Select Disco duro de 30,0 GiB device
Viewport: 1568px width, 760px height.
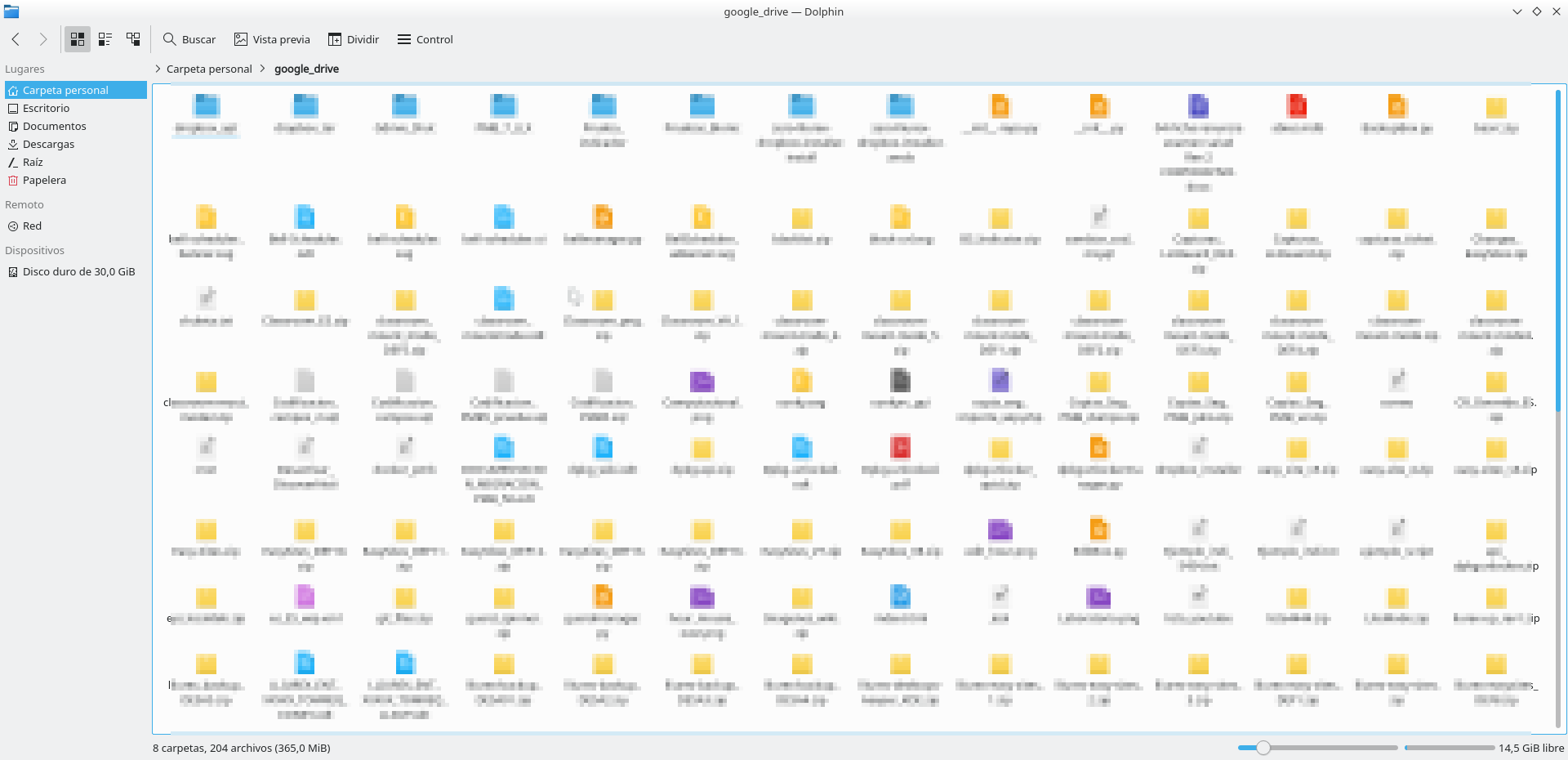[78, 271]
